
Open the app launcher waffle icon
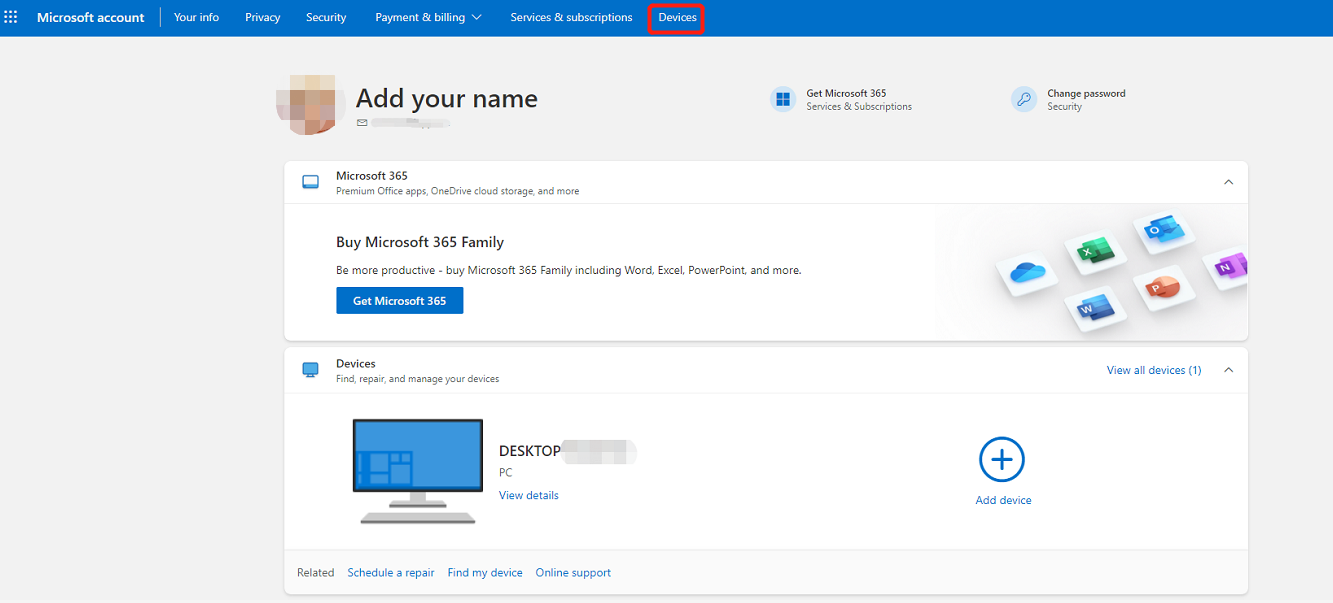coord(11,16)
